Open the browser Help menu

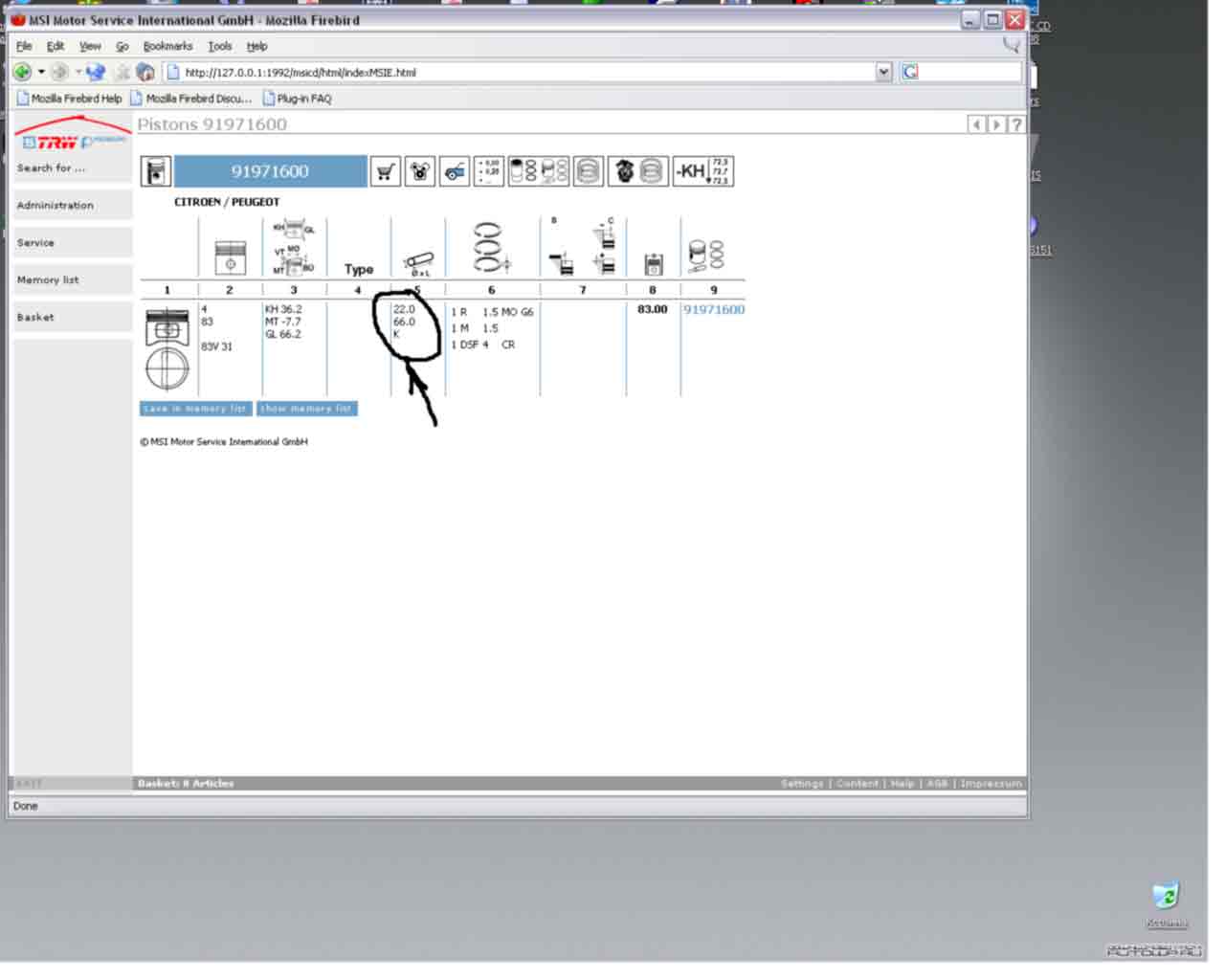point(256,46)
